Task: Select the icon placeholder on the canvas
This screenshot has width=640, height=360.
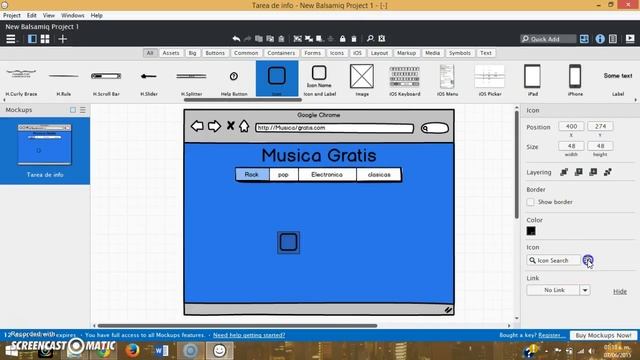Action: point(289,242)
